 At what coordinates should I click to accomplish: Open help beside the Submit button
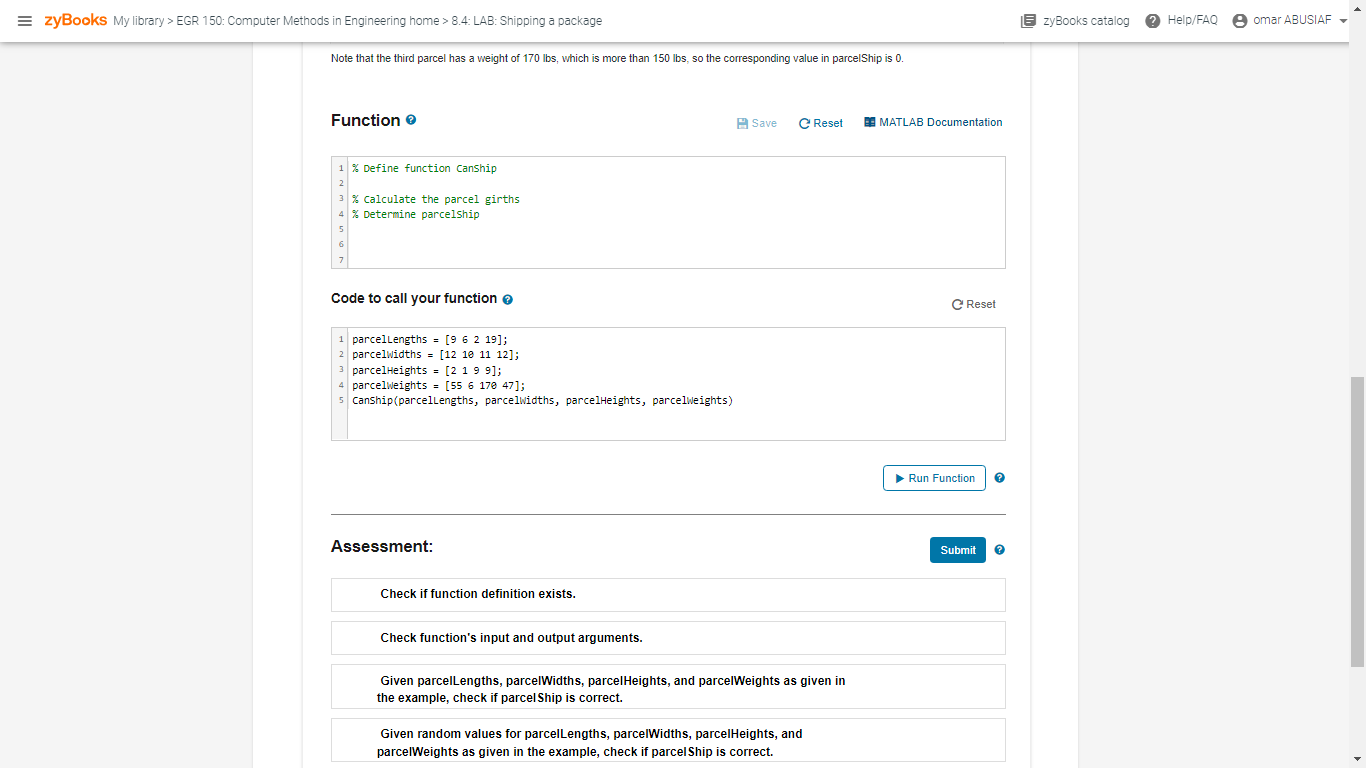(x=999, y=549)
